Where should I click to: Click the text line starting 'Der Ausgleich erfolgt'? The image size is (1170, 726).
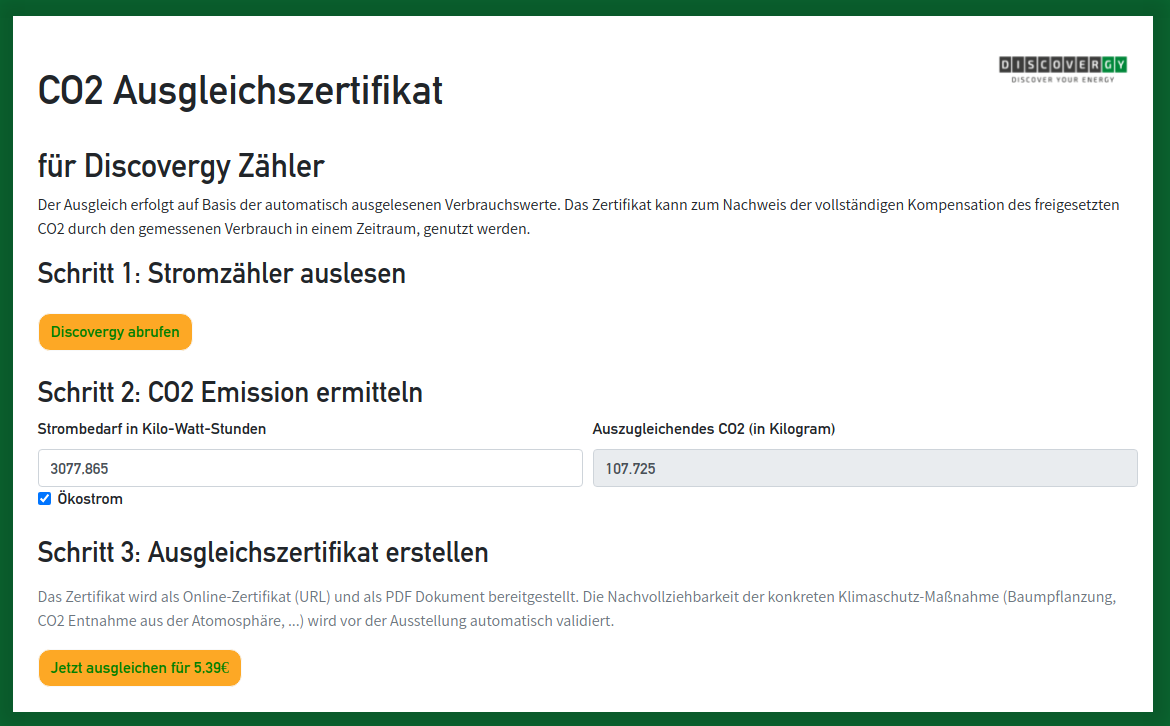click(x=578, y=204)
